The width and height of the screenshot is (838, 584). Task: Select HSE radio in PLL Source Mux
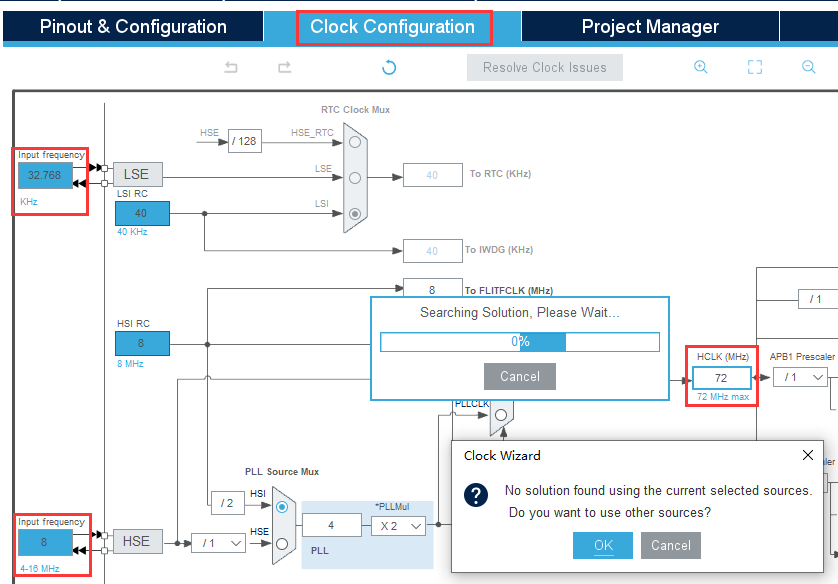[282, 544]
